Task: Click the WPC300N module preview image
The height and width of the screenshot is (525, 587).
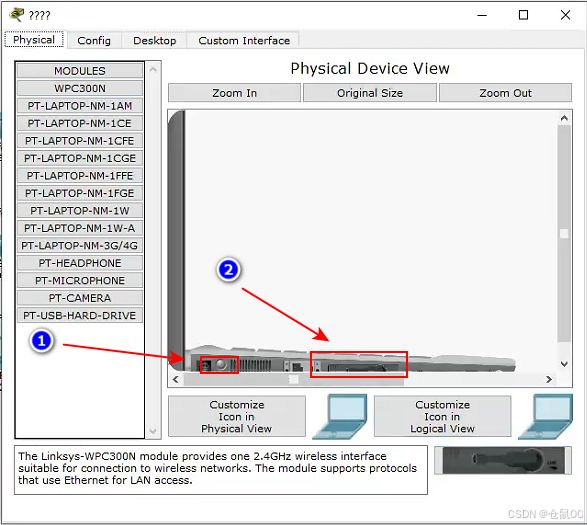Action: click(x=503, y=461)
